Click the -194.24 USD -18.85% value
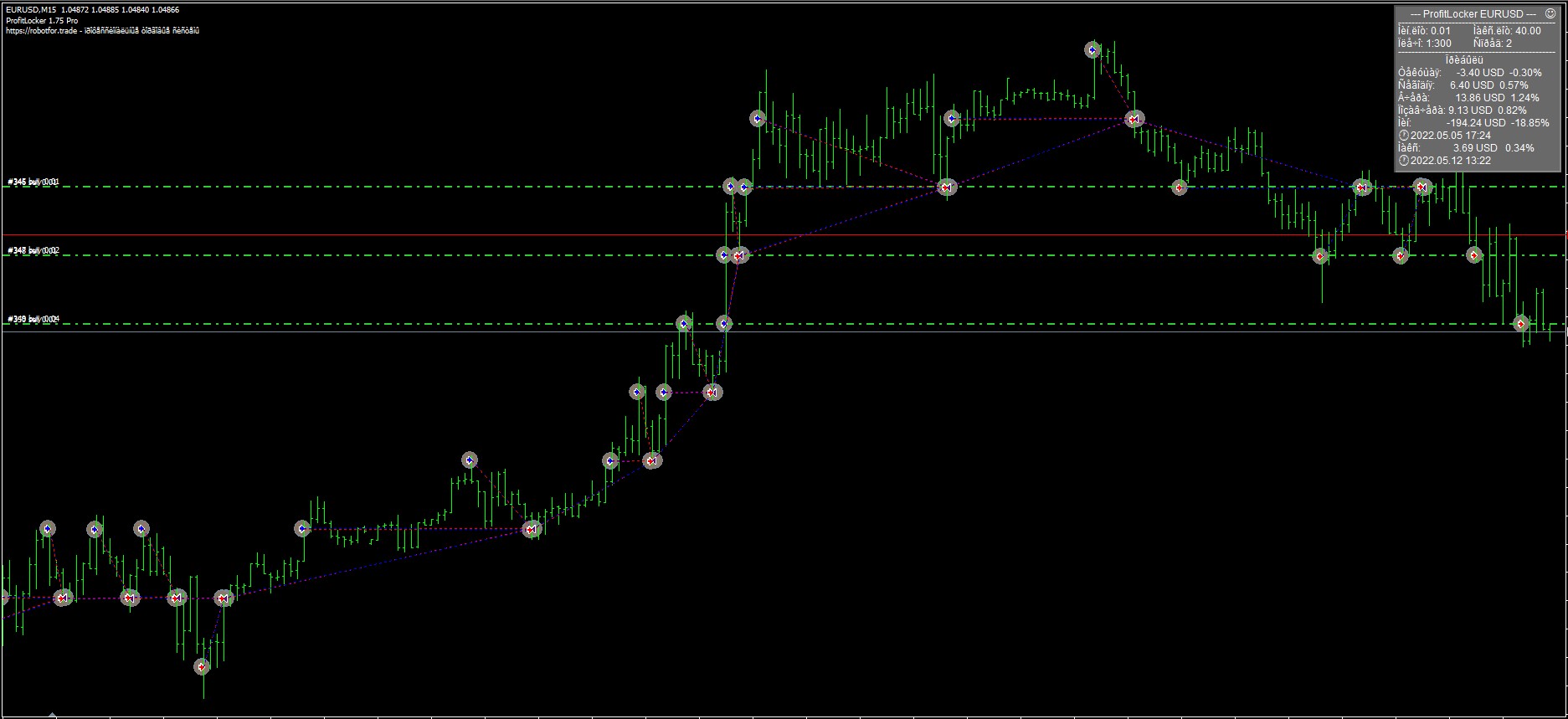1568x719 pixels. point(1498,123)
